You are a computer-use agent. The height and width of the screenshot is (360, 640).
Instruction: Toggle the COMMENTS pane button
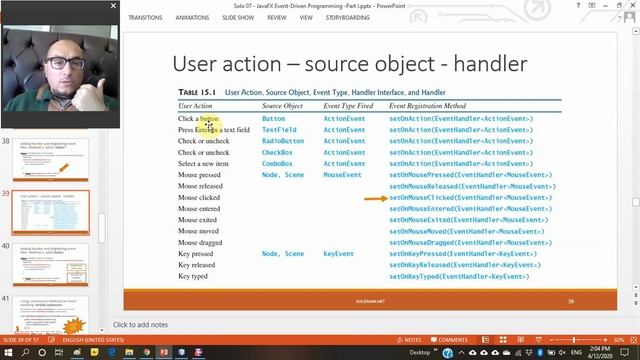click(x=449, y=340)
